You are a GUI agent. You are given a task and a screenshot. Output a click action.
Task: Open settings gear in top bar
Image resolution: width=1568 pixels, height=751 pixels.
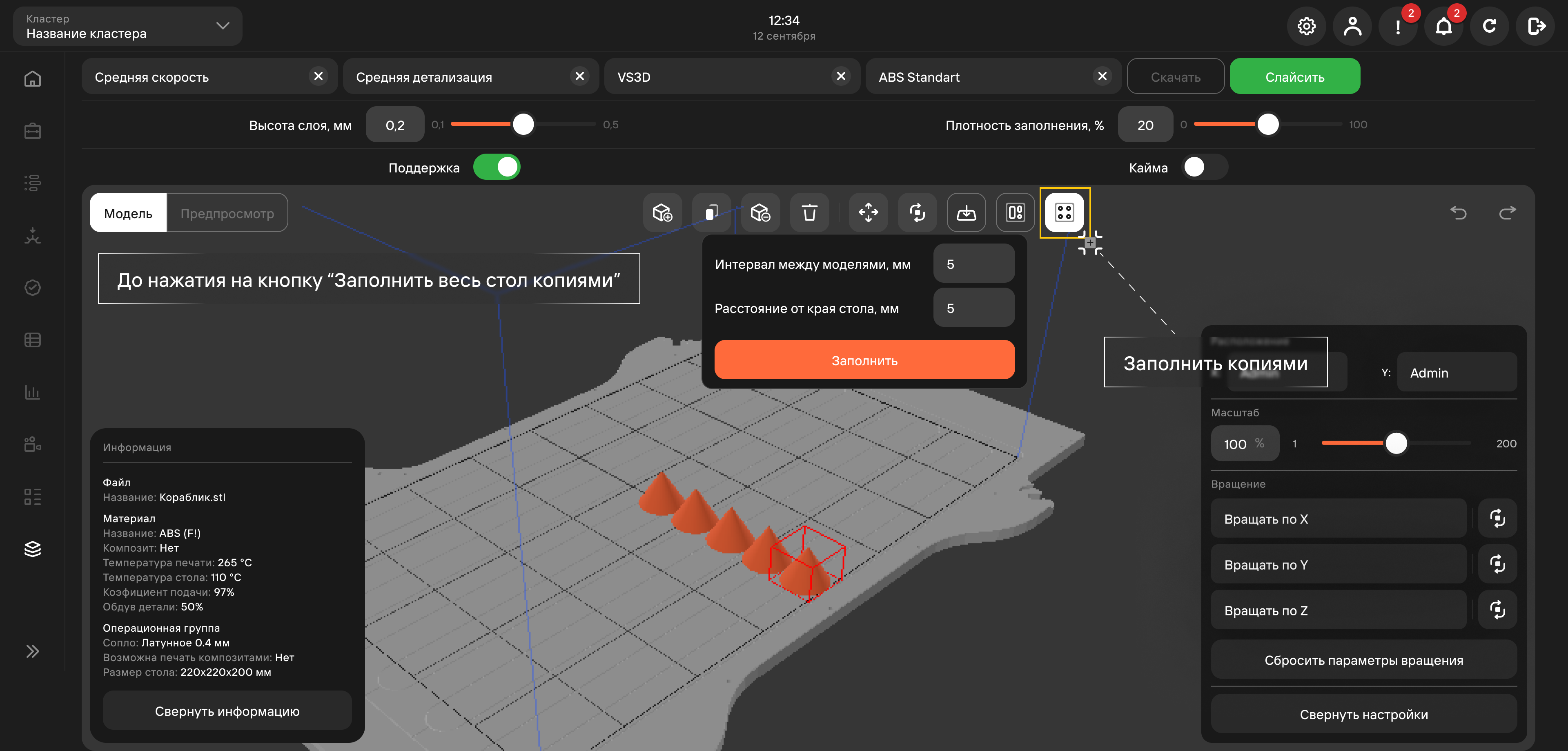[1306, 26]
